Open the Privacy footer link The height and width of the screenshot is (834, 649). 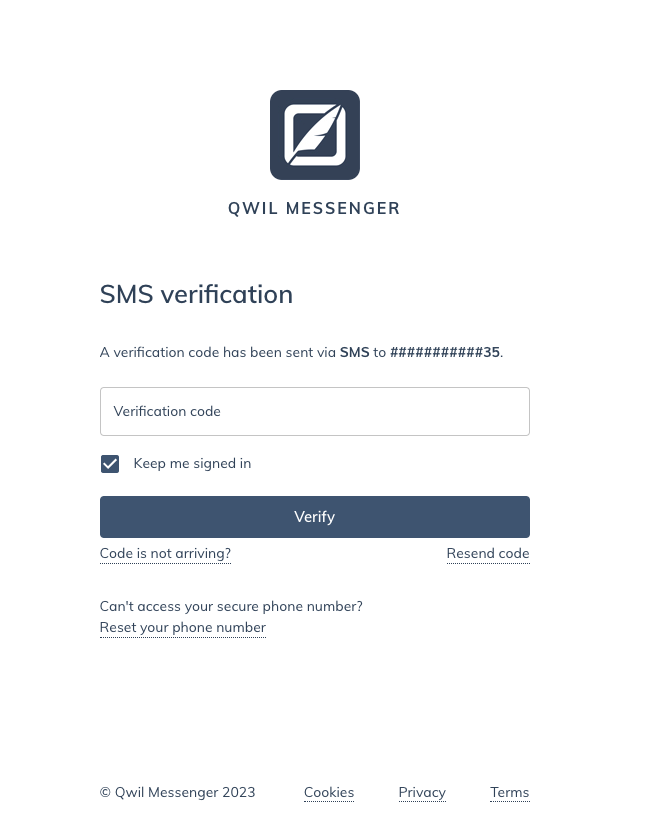pyautogui.click(x=422, y=793)
